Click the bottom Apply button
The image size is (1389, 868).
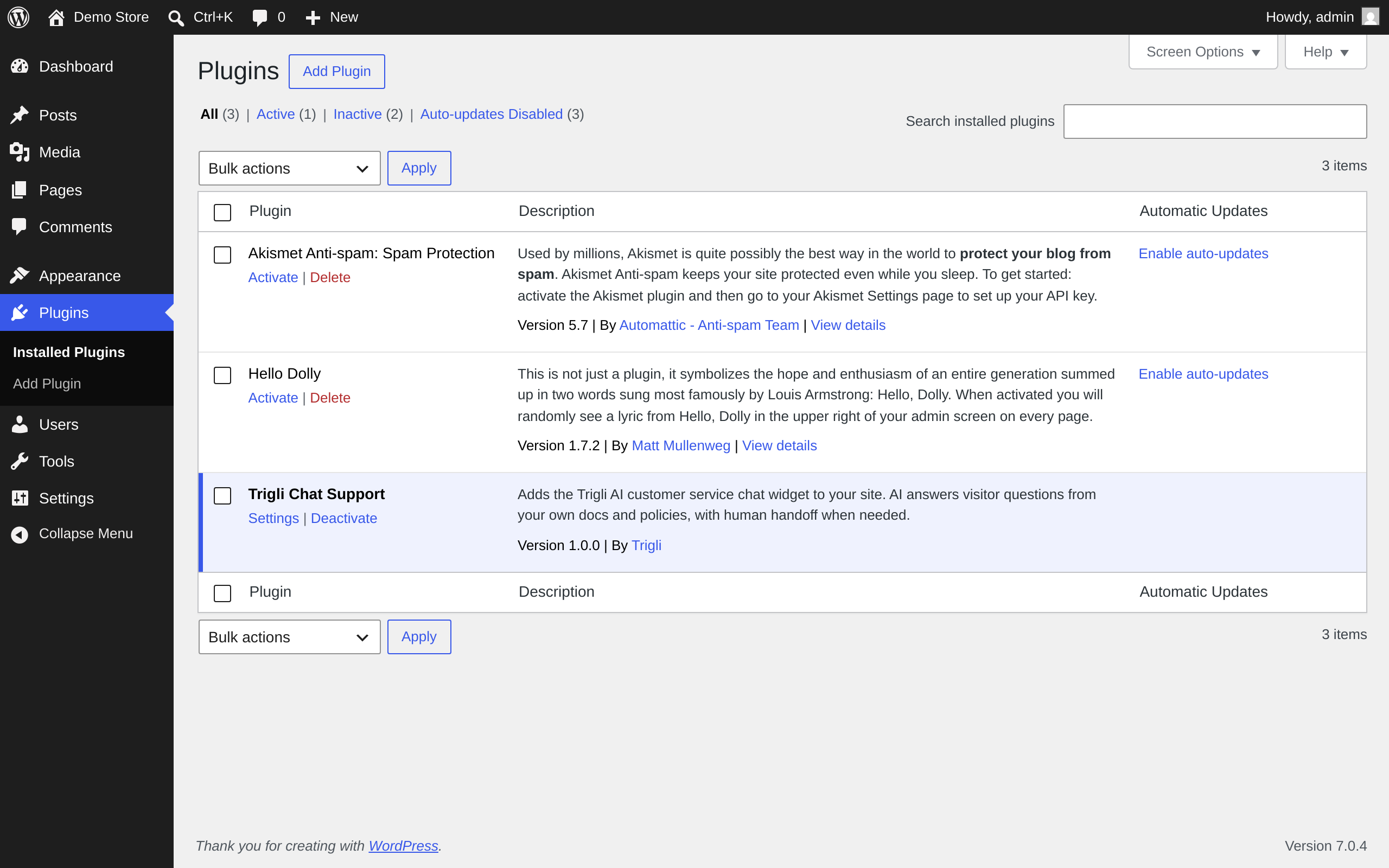coord(419,637)
